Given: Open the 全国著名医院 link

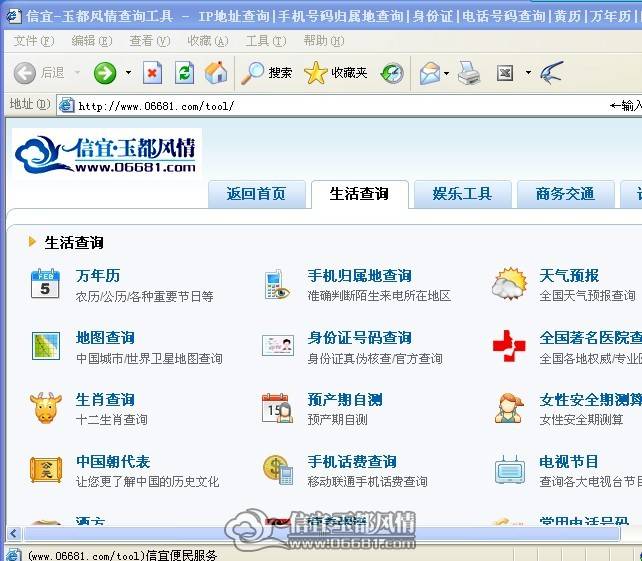Looking at the screenshot, I should [x=590, y=338].
